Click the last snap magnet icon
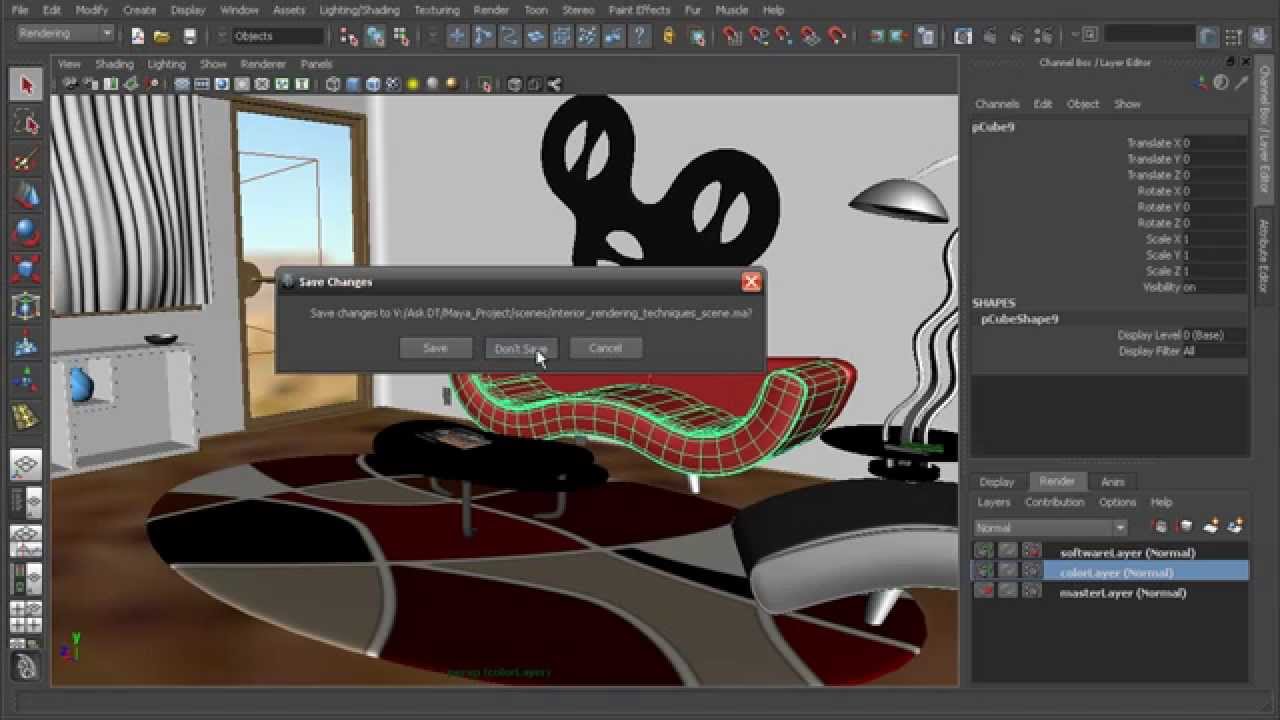This screenshot has height=720, width=1280. 837,36
